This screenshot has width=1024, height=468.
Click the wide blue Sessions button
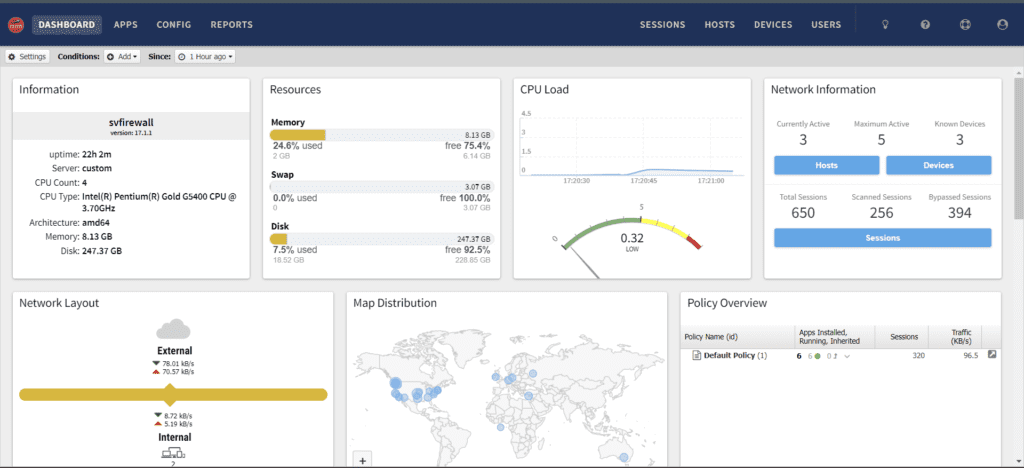[x=882, y=238]
